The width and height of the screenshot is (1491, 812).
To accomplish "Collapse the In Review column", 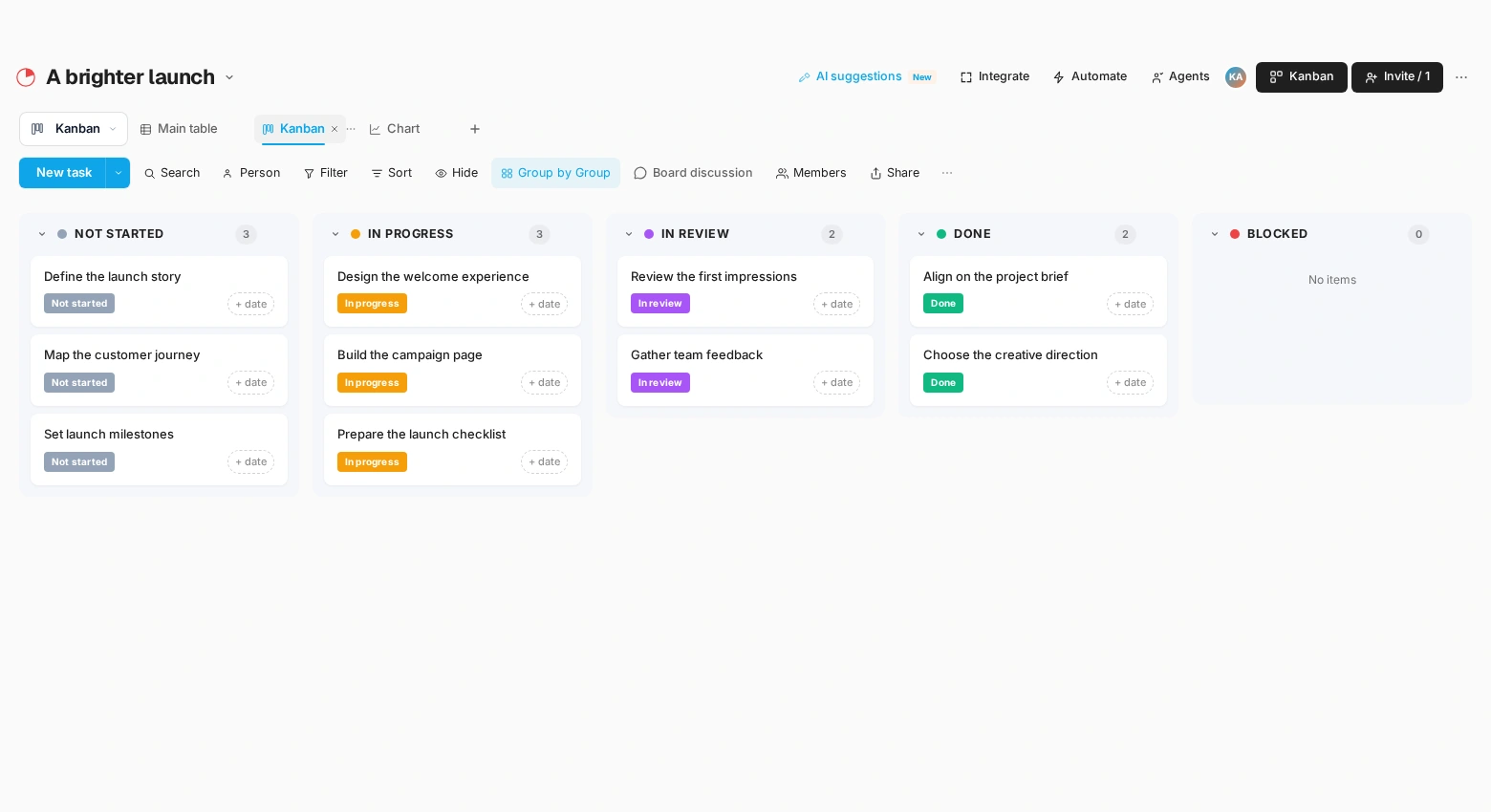I will pyautogui.click(x=629, y=234).
